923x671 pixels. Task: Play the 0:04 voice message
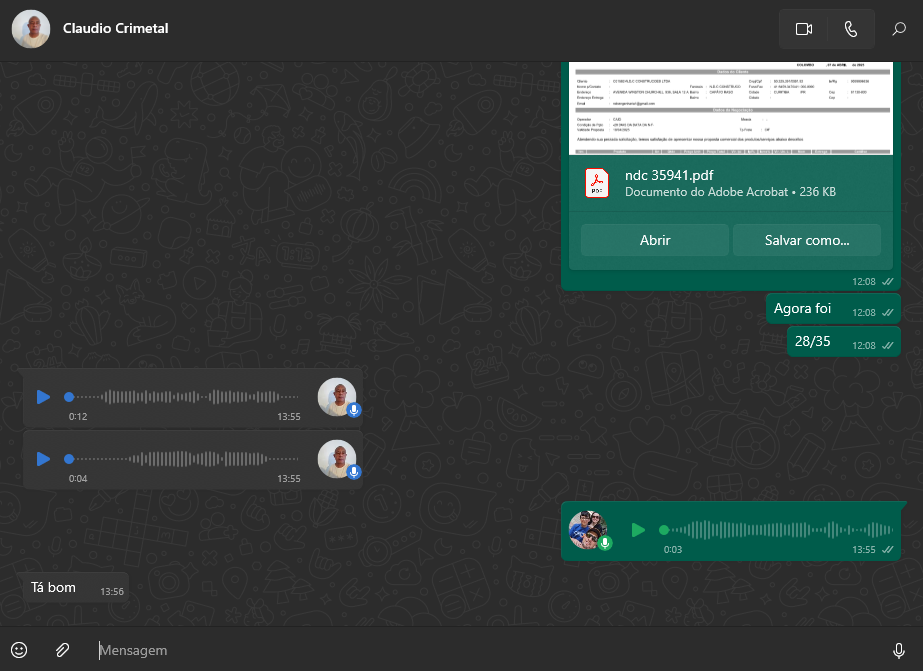pyautogui.click(x=43, y=459)
